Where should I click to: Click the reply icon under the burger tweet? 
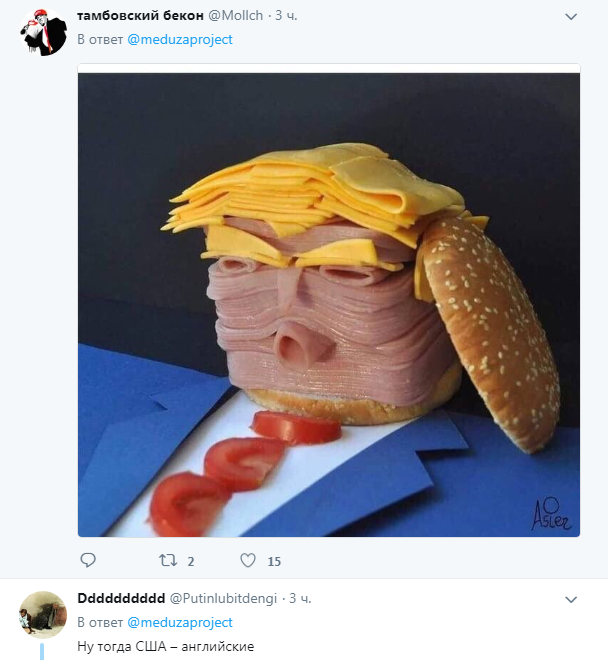click(x=88, y=560)
